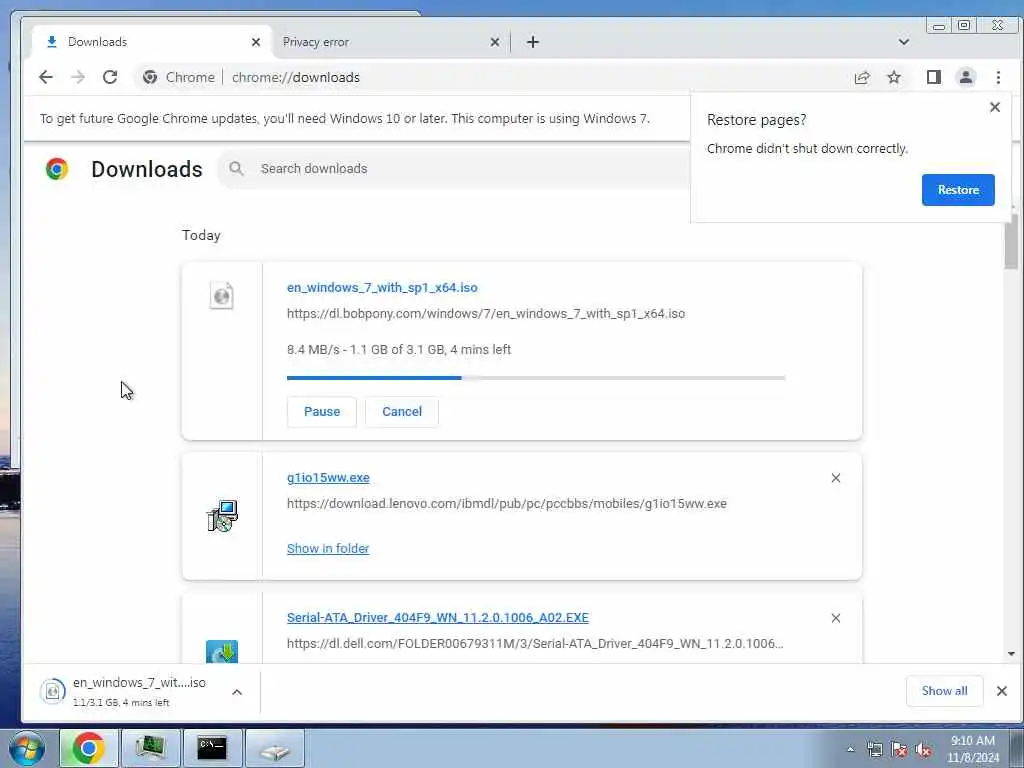Click the 8.4 MB/s download status text

point(399,349)
